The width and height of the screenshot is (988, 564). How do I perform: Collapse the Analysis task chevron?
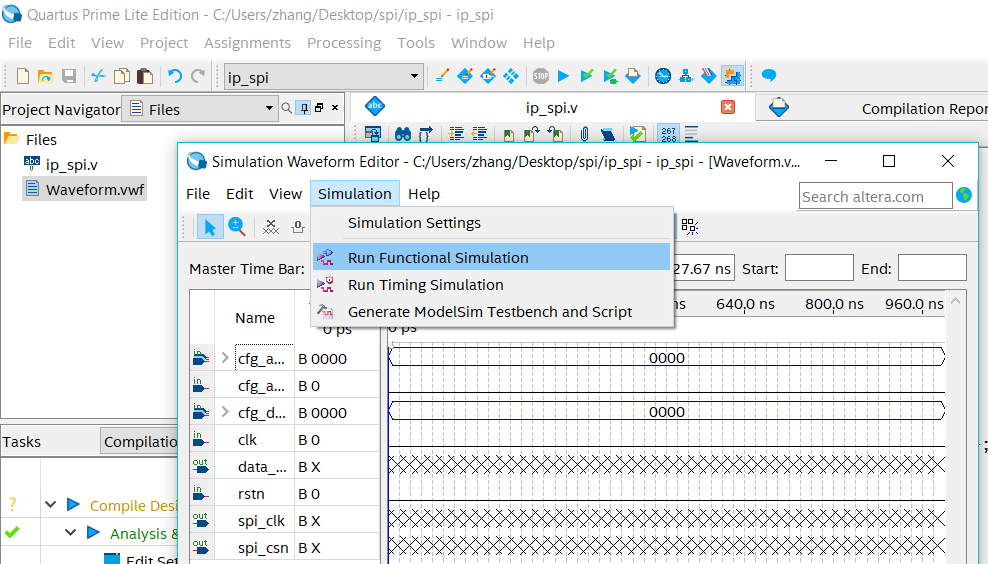(71, 532)
